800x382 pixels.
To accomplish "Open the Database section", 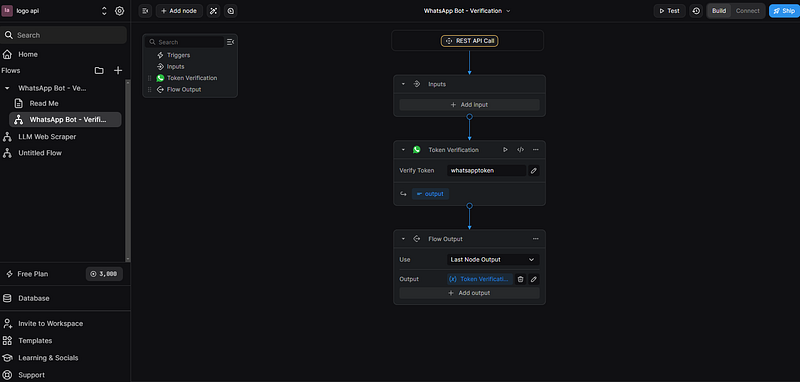I will [34, 298].
